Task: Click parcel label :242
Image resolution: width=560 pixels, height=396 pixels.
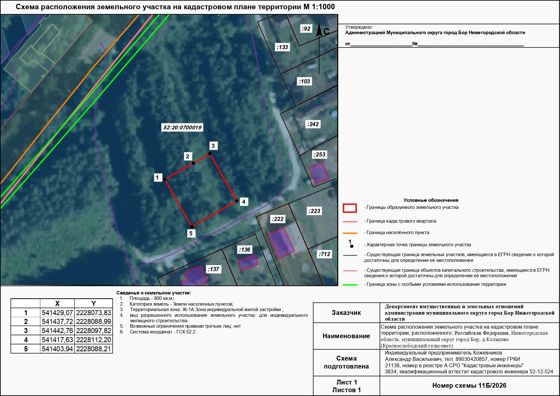Action: click(x=313, y=124)
